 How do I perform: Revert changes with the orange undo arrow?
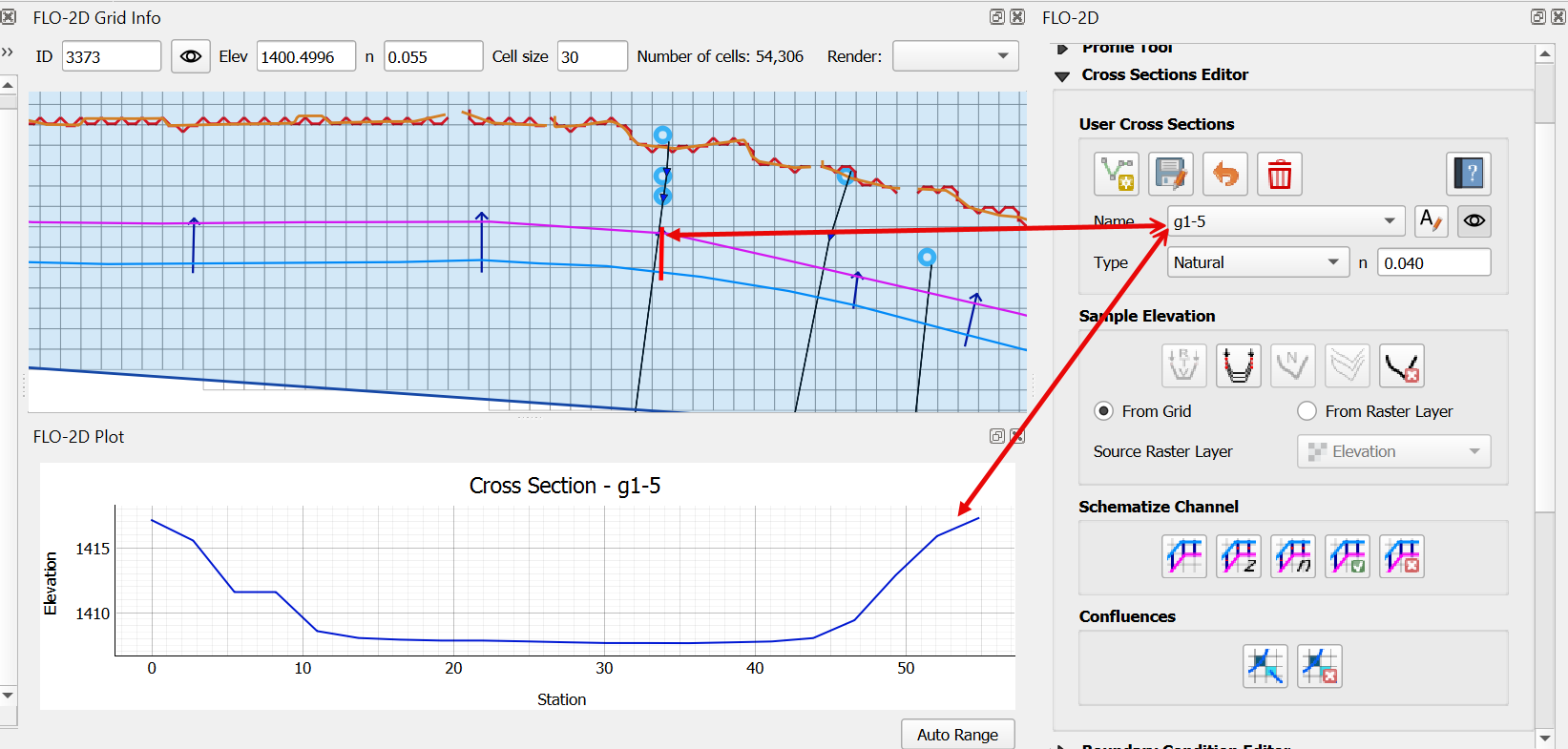point(1225,175)
